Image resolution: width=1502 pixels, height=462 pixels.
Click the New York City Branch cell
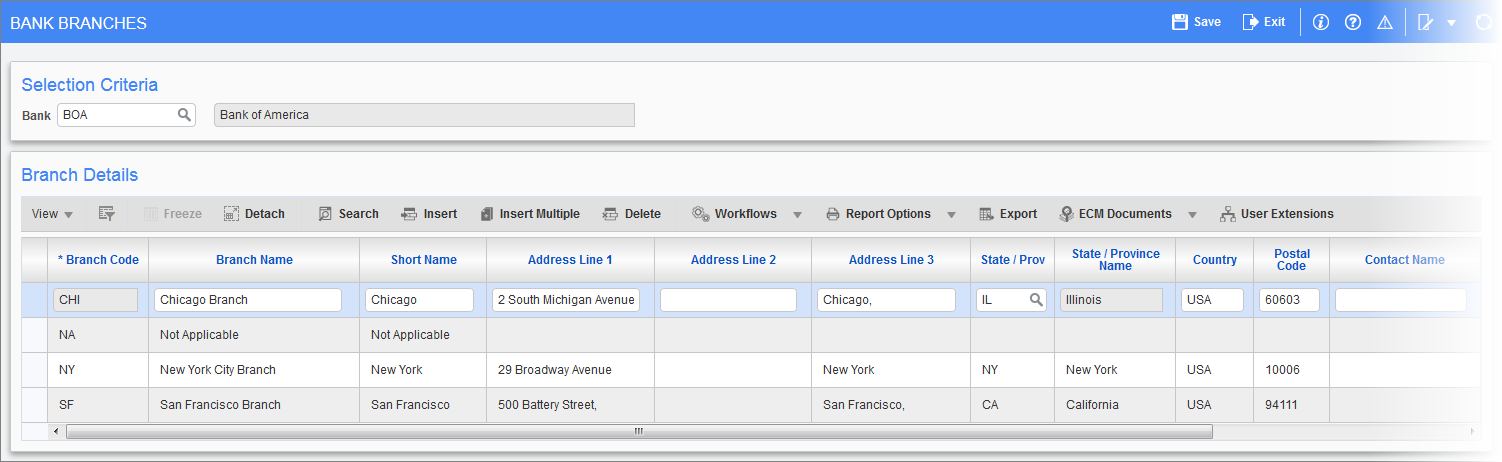click(x=254, y=370)
